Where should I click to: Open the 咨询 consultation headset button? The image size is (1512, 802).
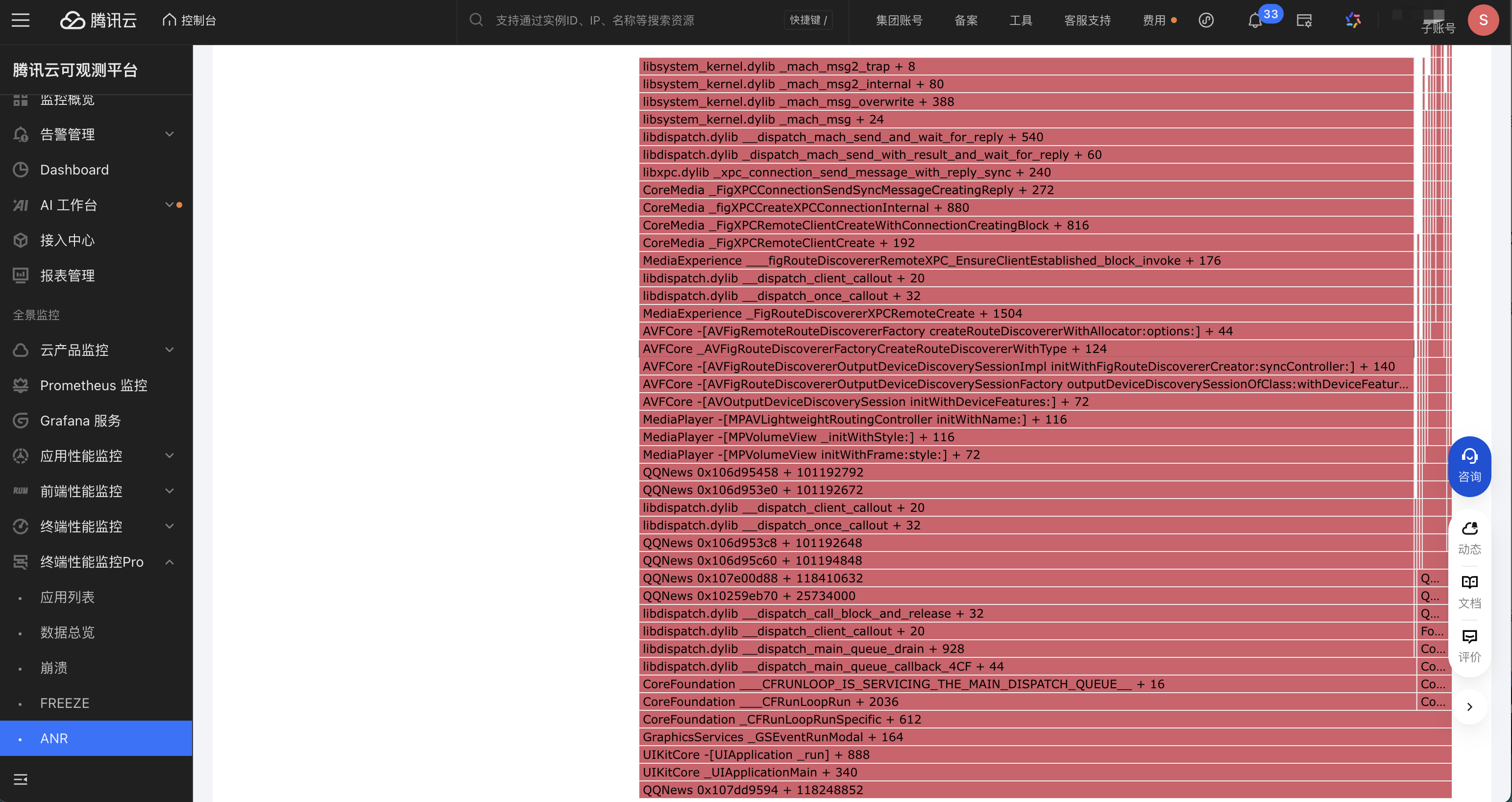(x=1469, y=466)
